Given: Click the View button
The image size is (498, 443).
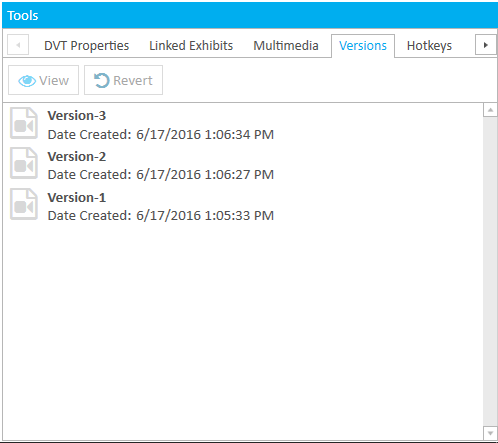Looking at the screenshot, I should pos(43,80).
